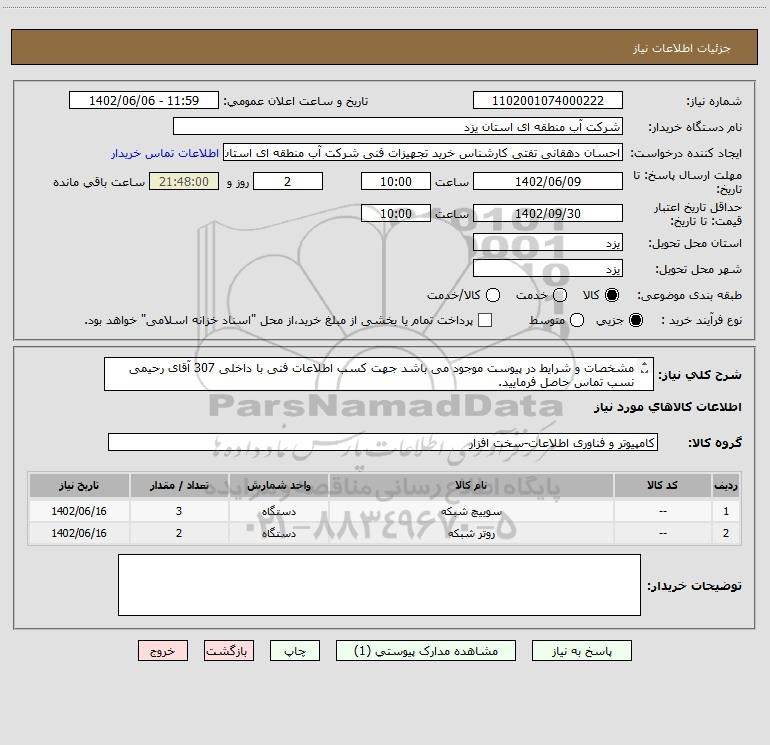This screenshot has height=745, width=770.
Task: Click the remaining time 21:48:00 field
Action: coord(184,181)
